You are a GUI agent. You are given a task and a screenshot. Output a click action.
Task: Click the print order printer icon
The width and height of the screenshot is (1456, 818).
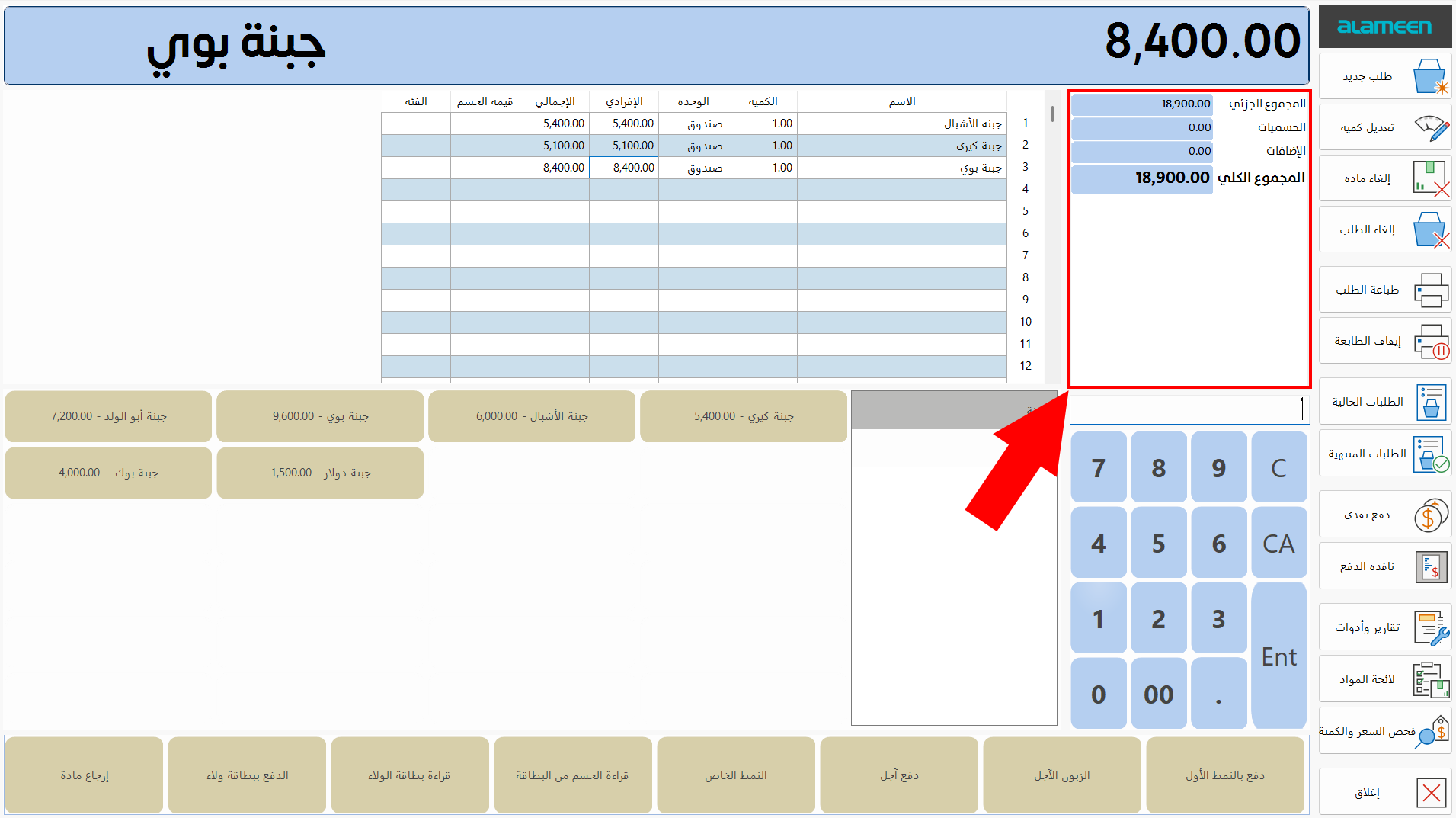[x=1430, y=290]
